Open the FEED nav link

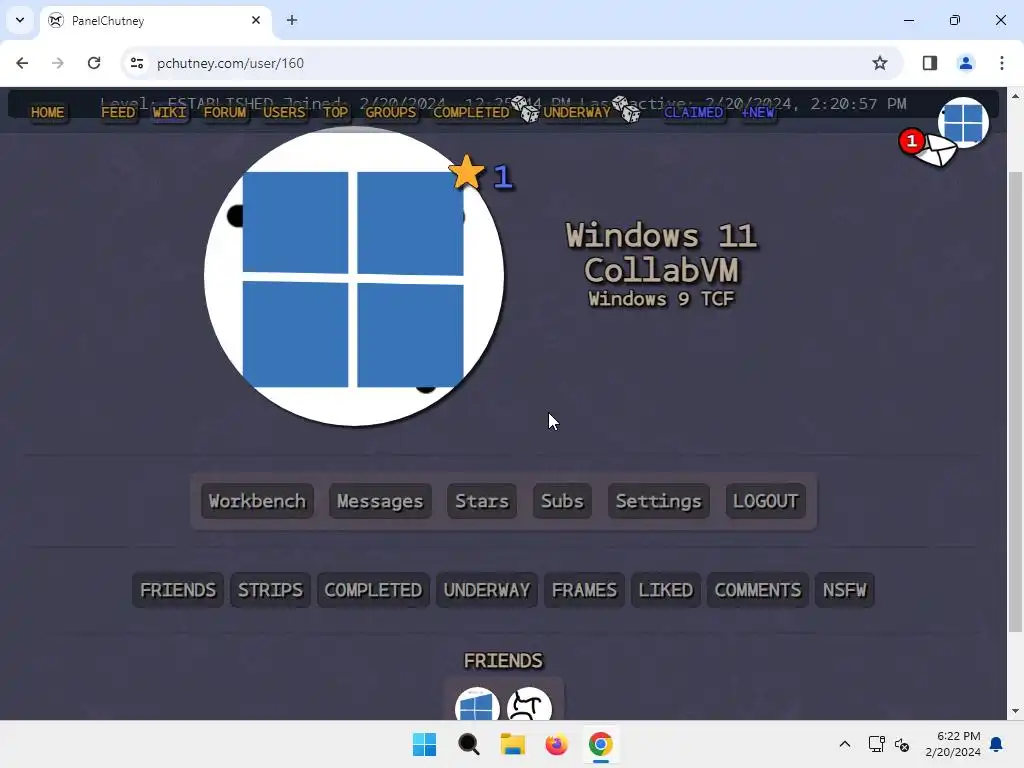click(118, 112)
